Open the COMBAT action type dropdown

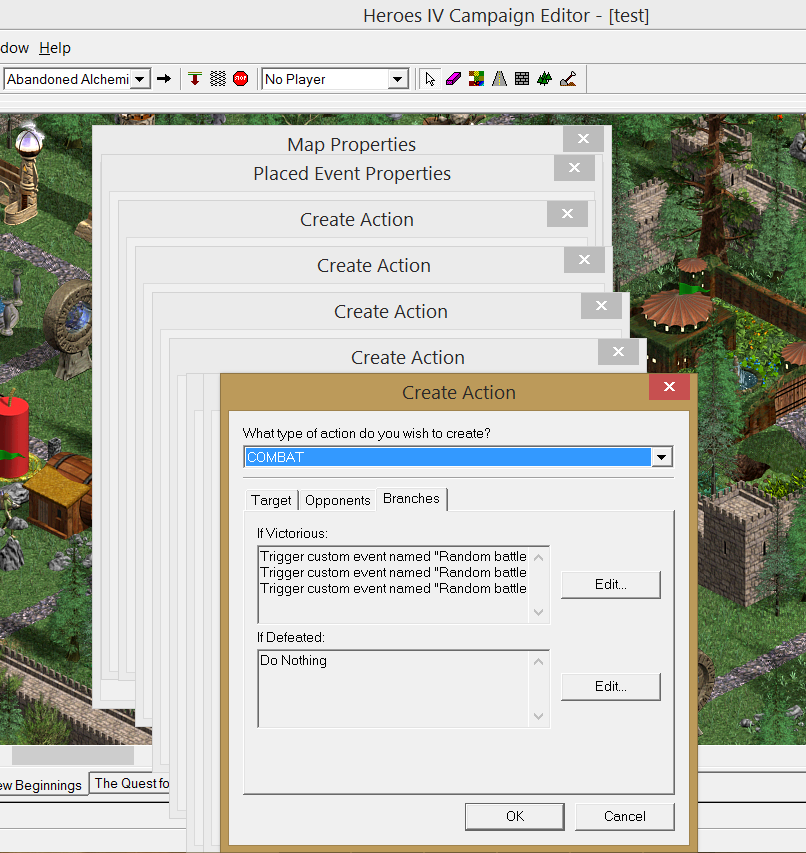point(661,457)
